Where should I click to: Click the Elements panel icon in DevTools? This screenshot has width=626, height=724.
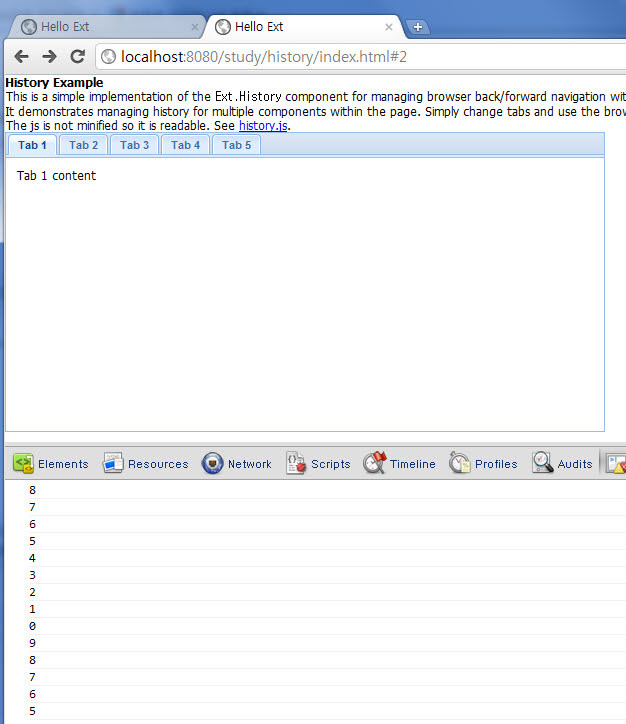pos(23,463)
